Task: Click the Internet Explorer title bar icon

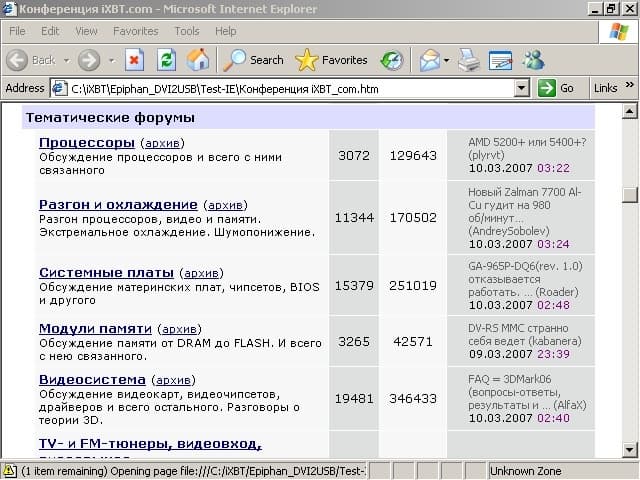Action: 9,9
